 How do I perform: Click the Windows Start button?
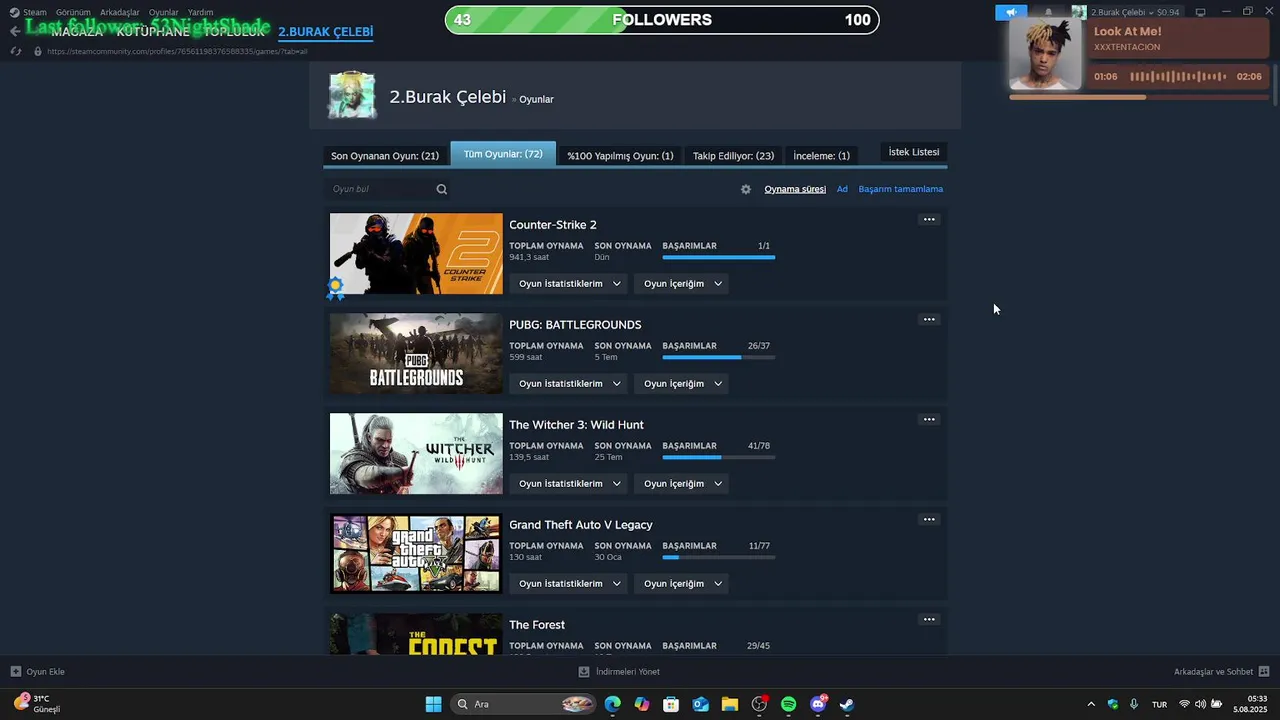point(433,704)
